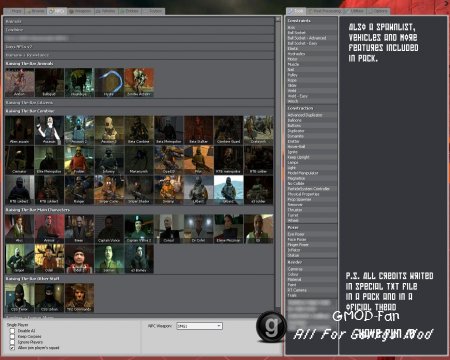The width and height of the screenshot is (450, 360).
Task: Uncheck Allow join player's squad
Action: click(12, 348)
